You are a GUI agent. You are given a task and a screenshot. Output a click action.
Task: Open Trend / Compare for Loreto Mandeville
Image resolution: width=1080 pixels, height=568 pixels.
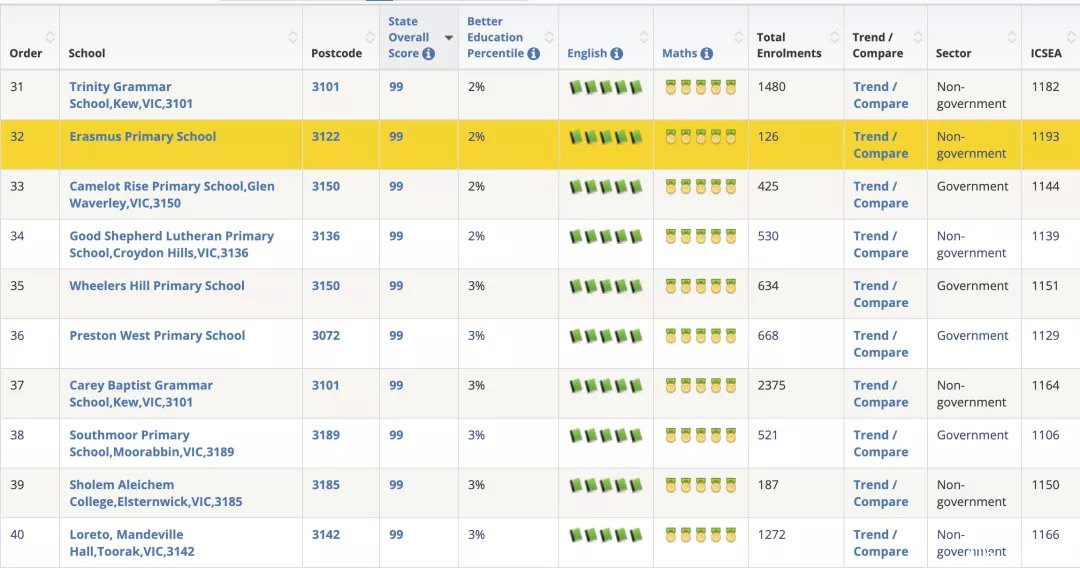[880, 543]
